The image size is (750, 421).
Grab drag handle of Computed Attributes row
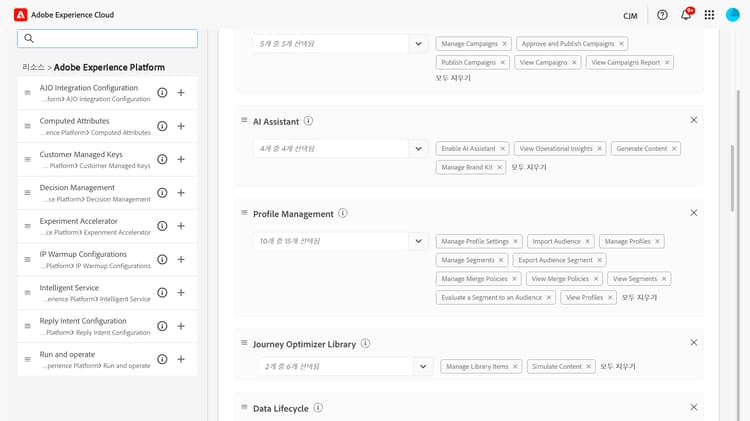pos(27,126)
